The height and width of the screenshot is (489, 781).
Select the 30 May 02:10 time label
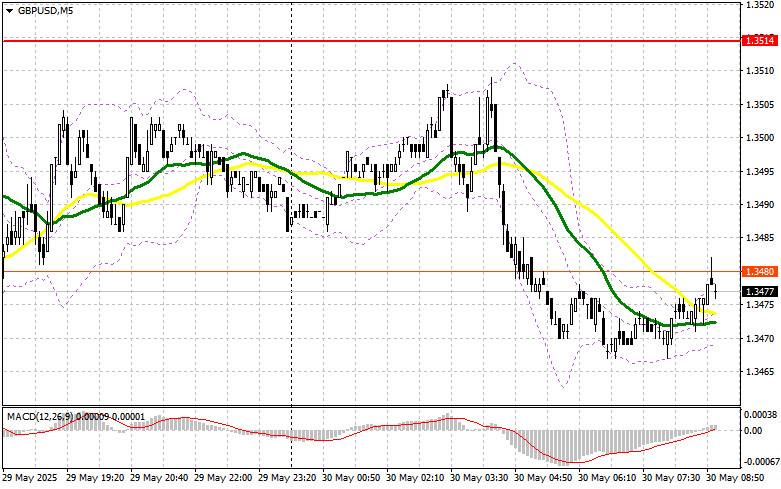tap(415, 478)
